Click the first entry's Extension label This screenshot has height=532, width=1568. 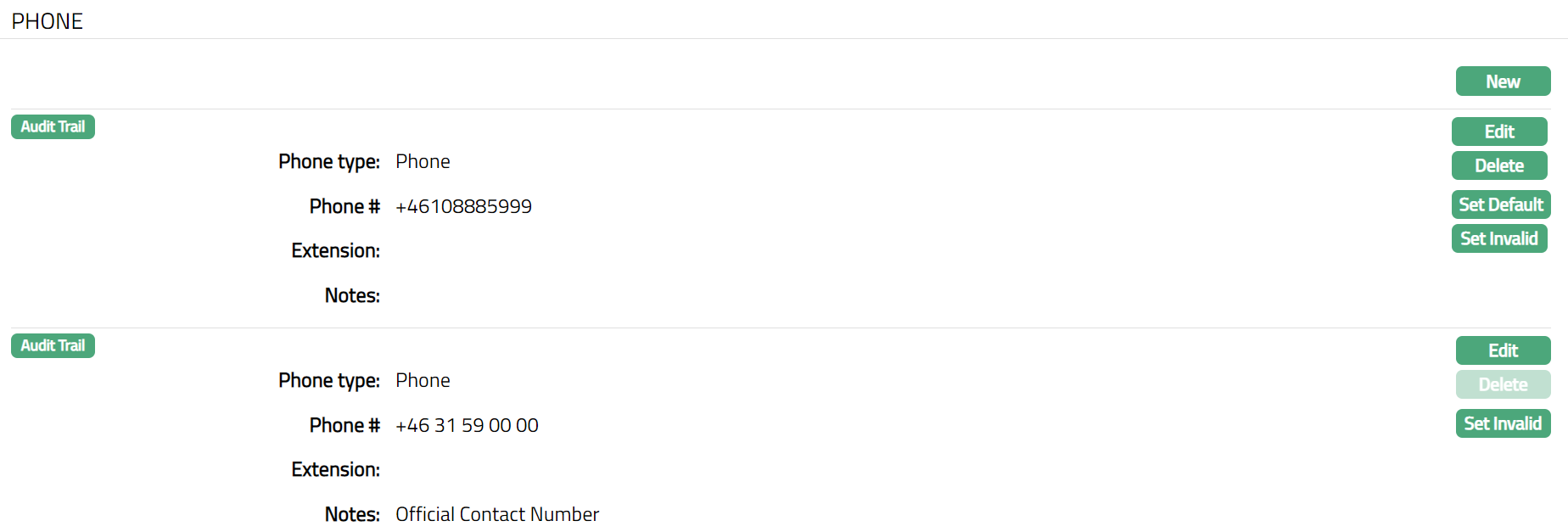(335, 250)
